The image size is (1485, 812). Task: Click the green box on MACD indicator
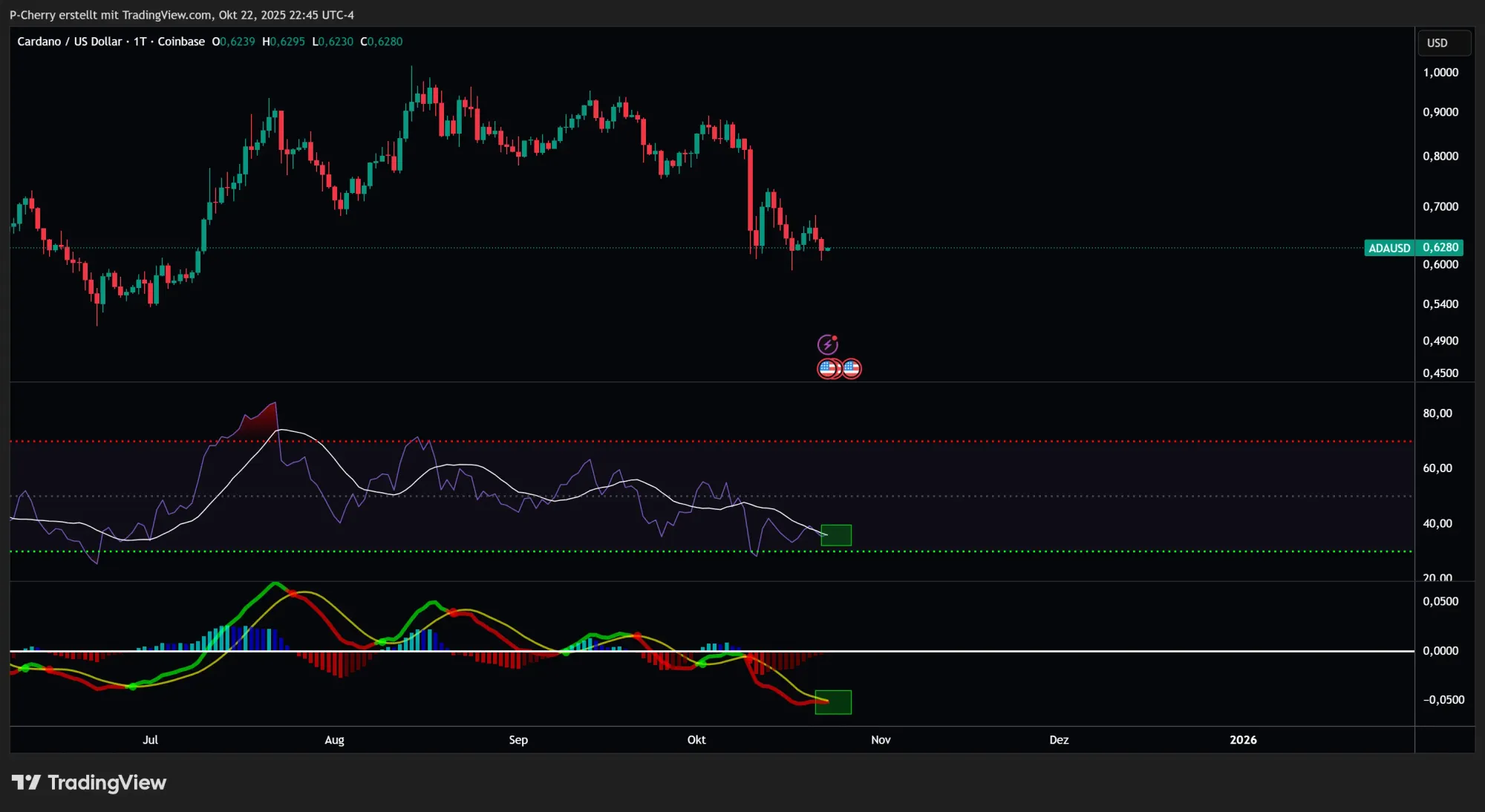(833, 702)
